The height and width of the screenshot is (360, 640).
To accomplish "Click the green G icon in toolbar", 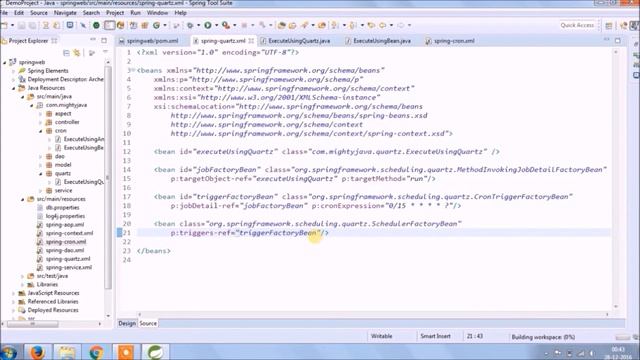I will (156, 25).
